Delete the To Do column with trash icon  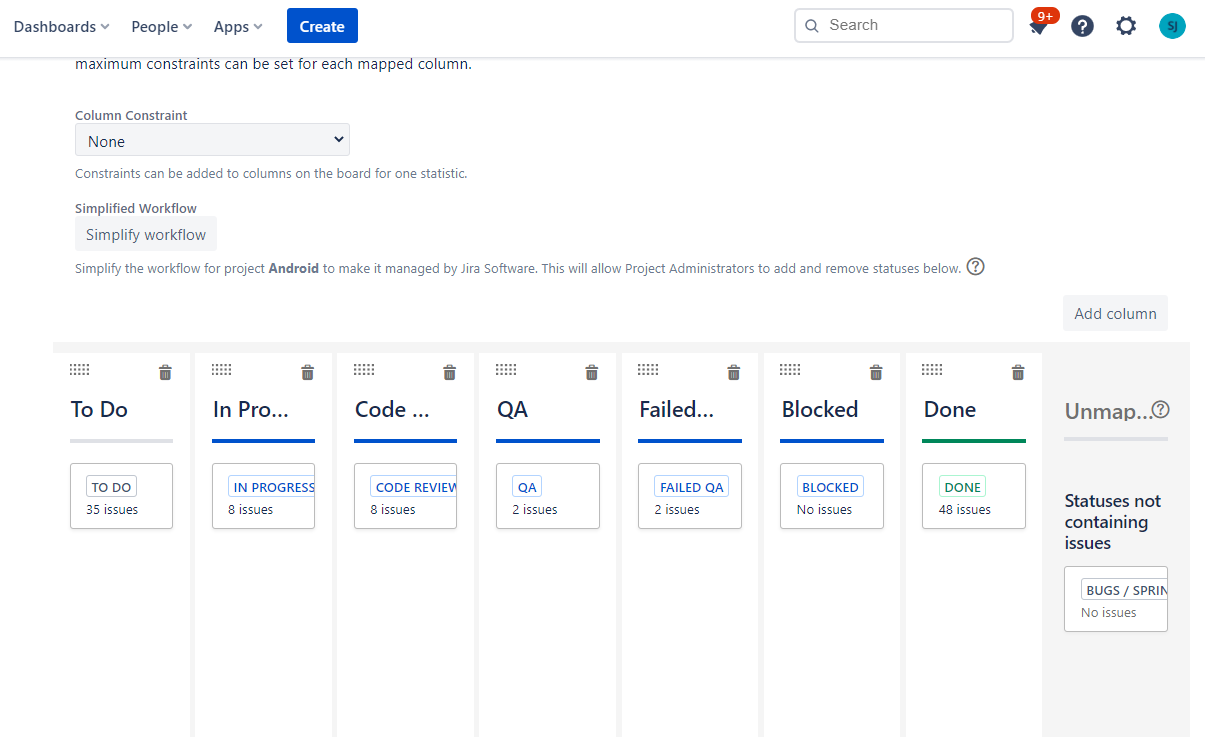pyautogui.click(x=165, y=373)
